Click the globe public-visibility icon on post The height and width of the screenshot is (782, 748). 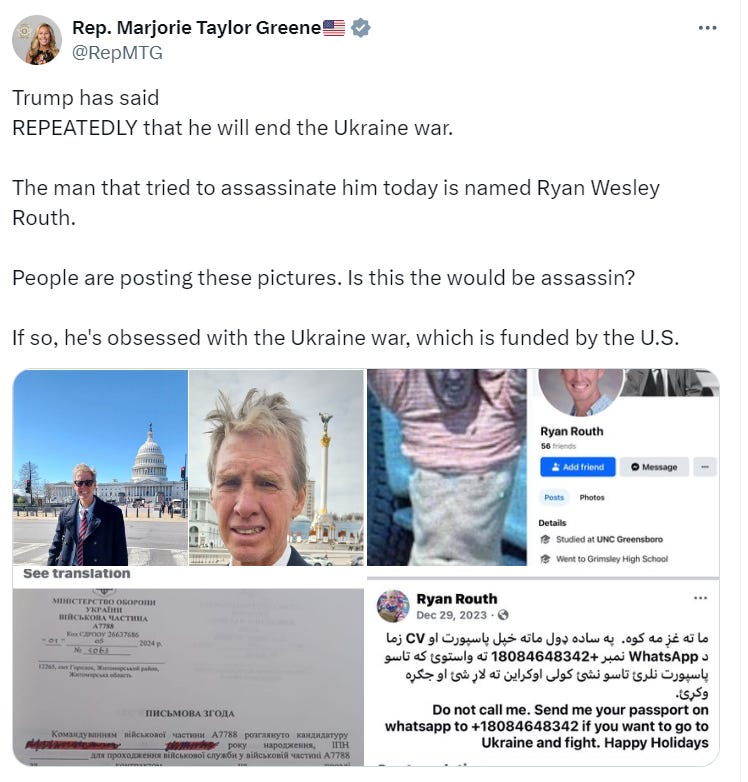503,615
